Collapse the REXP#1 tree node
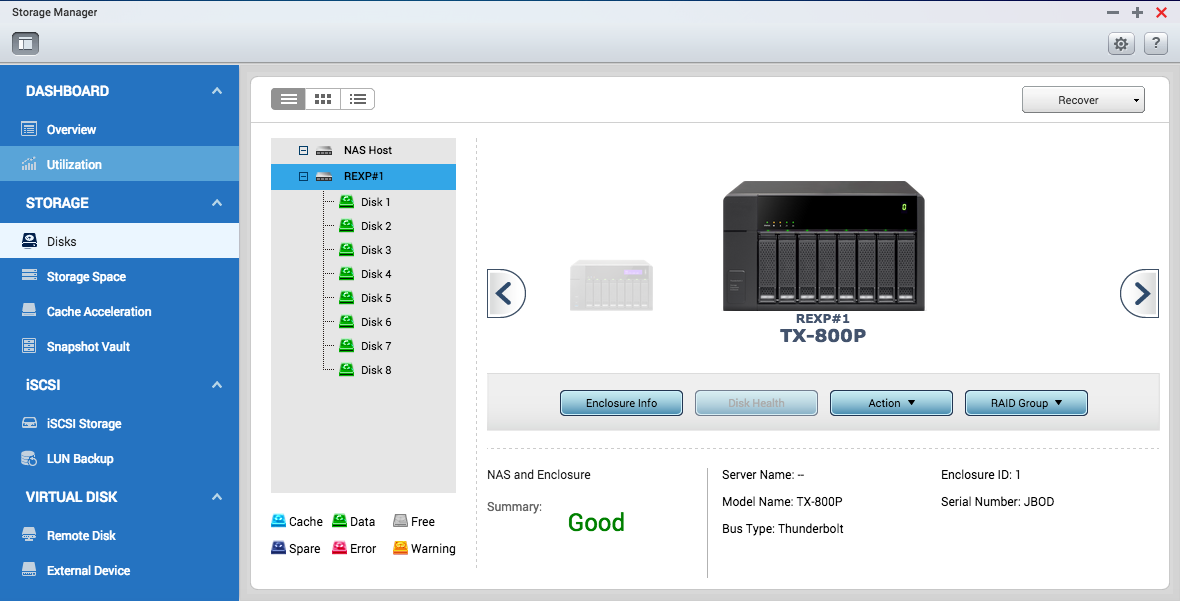1180x601 pixels. click(x=303, y=177)
